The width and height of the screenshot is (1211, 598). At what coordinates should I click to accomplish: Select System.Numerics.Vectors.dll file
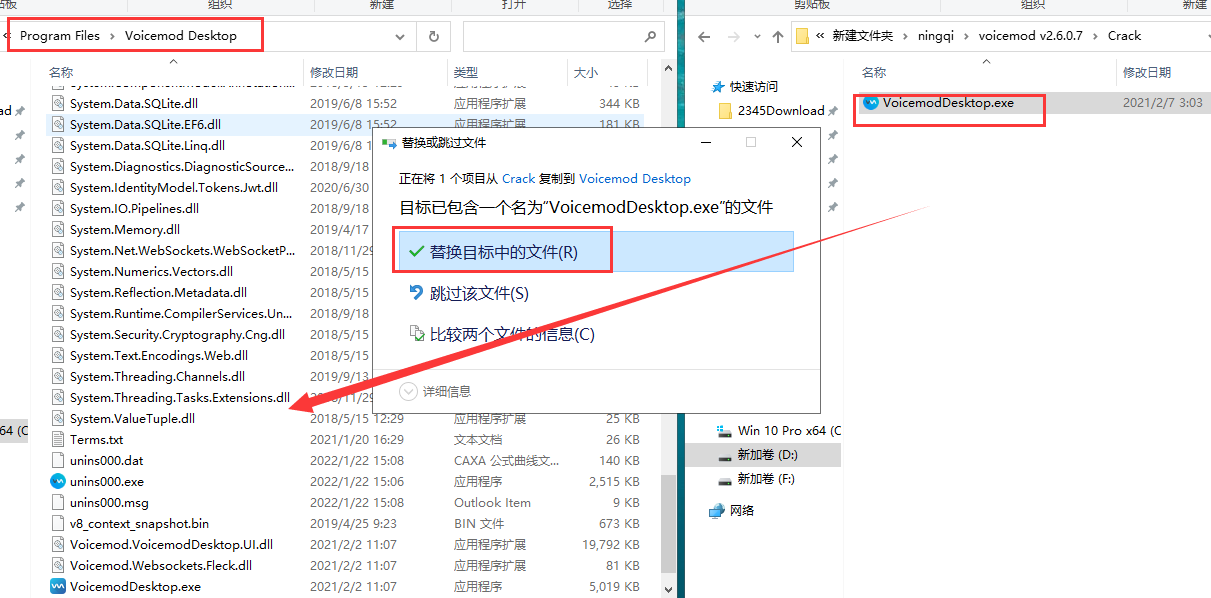[x=151, y=272]
